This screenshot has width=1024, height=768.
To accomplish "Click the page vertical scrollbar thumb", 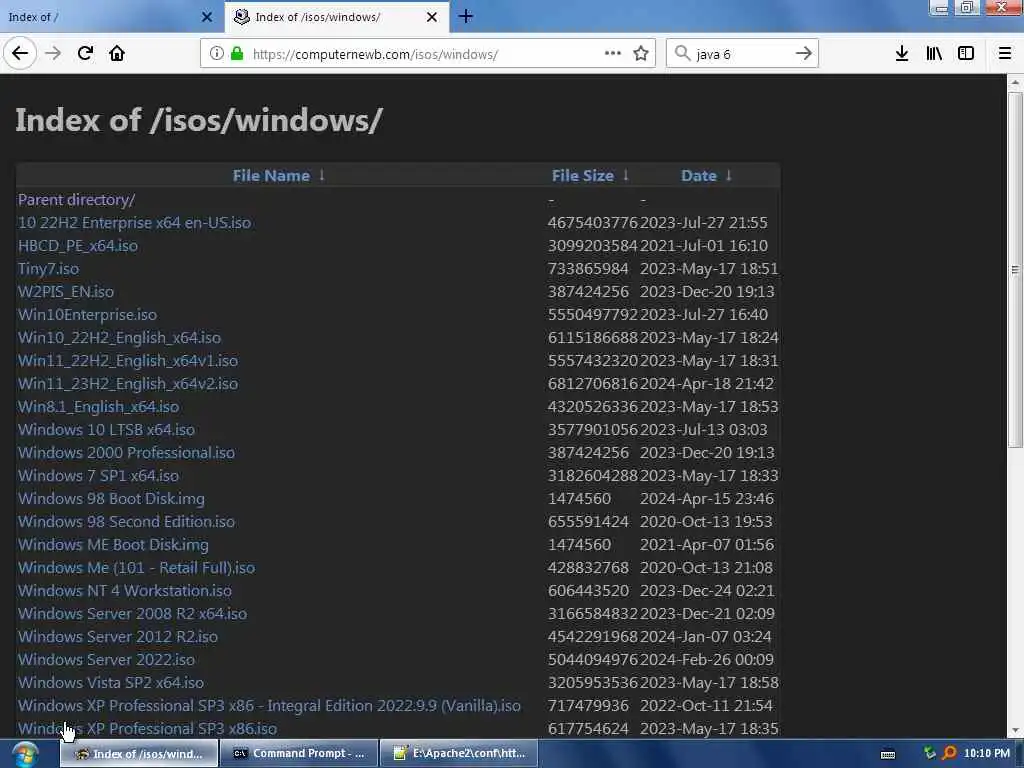I will (1014, 270).
